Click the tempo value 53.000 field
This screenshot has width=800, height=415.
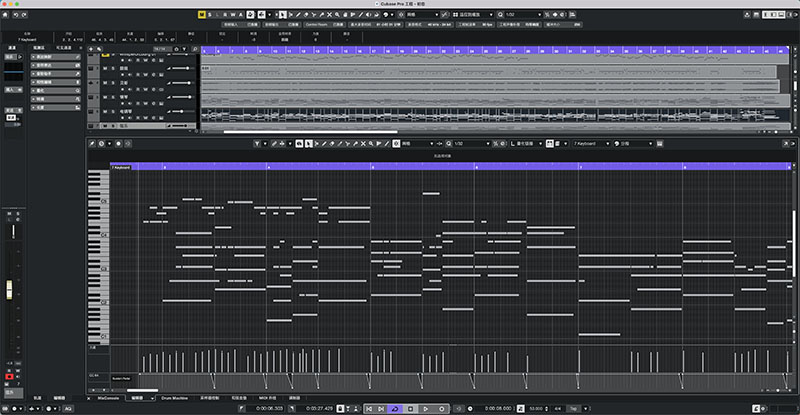pyautogui.click(x=536, y=409)
